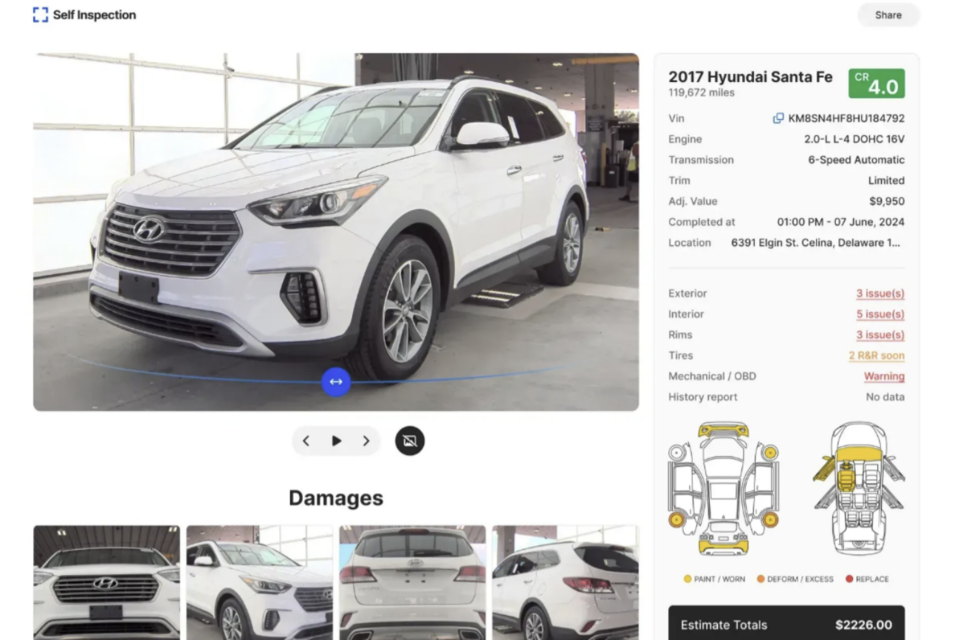Click the Share button

click(888, 15)
